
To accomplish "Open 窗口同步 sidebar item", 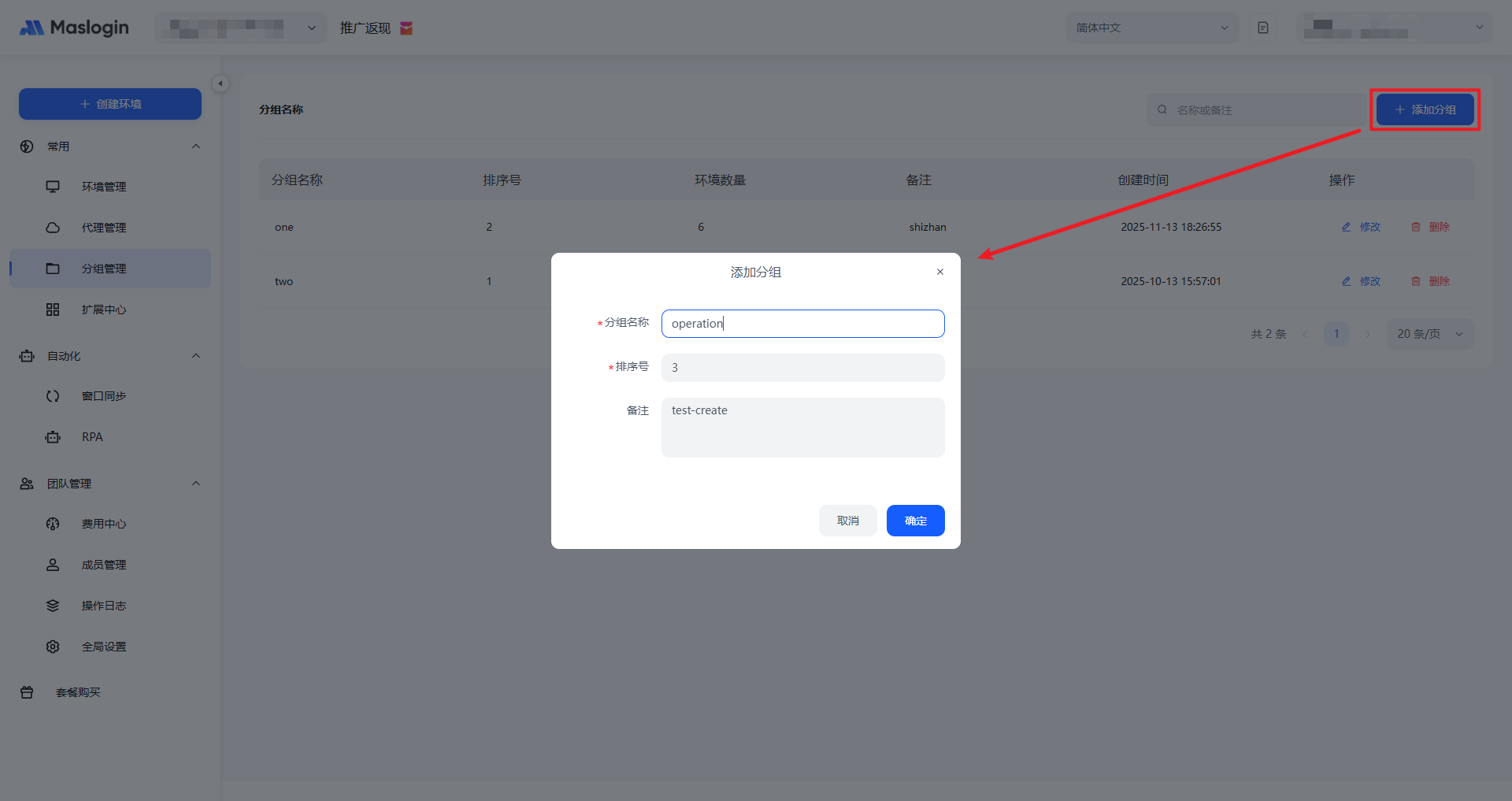I will [103, 396].
